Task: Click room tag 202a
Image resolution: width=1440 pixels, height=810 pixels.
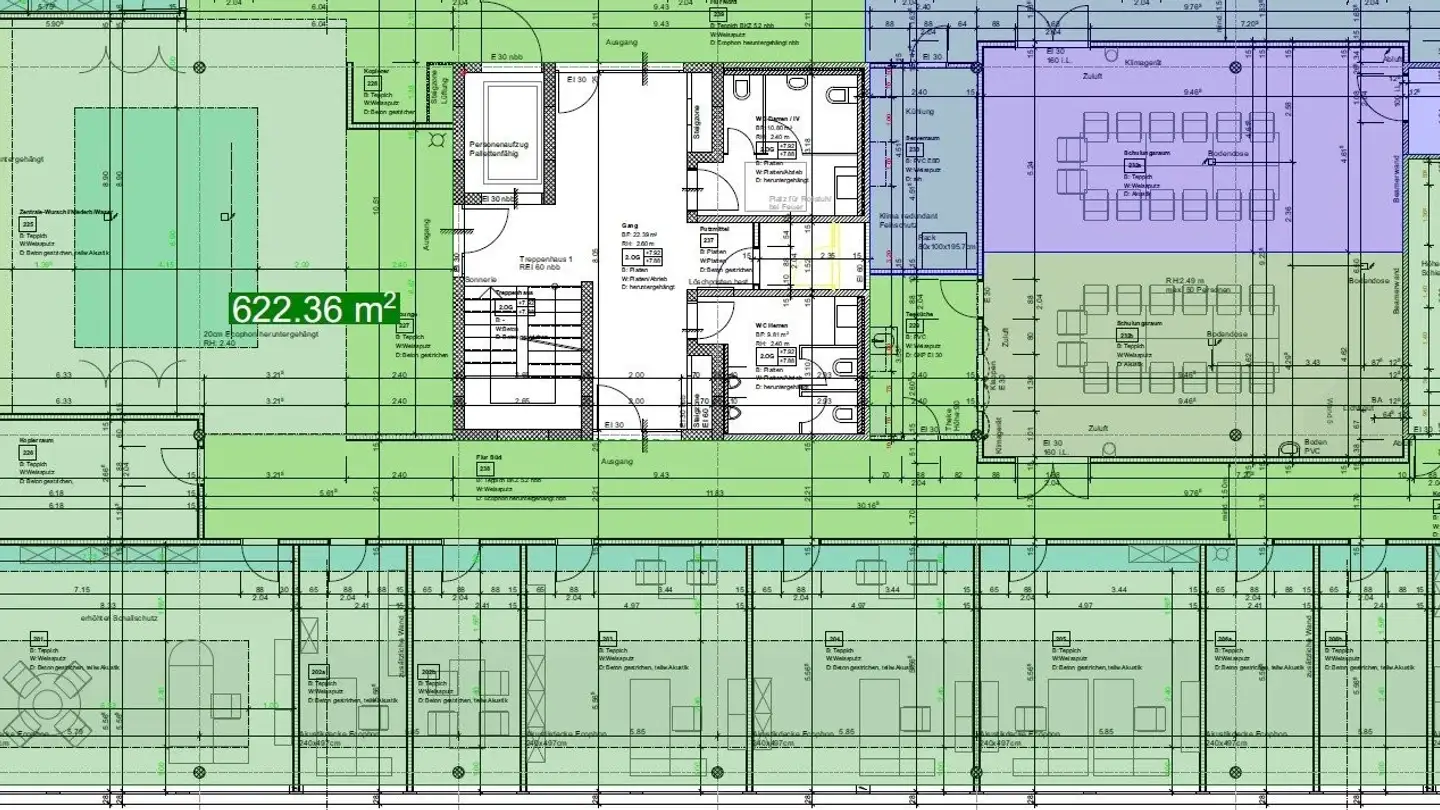Action: [318, 671]
